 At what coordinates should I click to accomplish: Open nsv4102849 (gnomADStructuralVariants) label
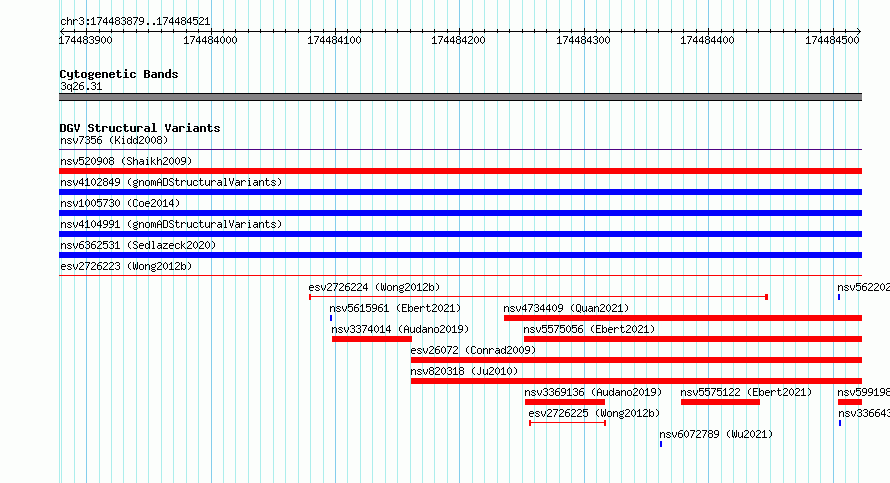171,182
